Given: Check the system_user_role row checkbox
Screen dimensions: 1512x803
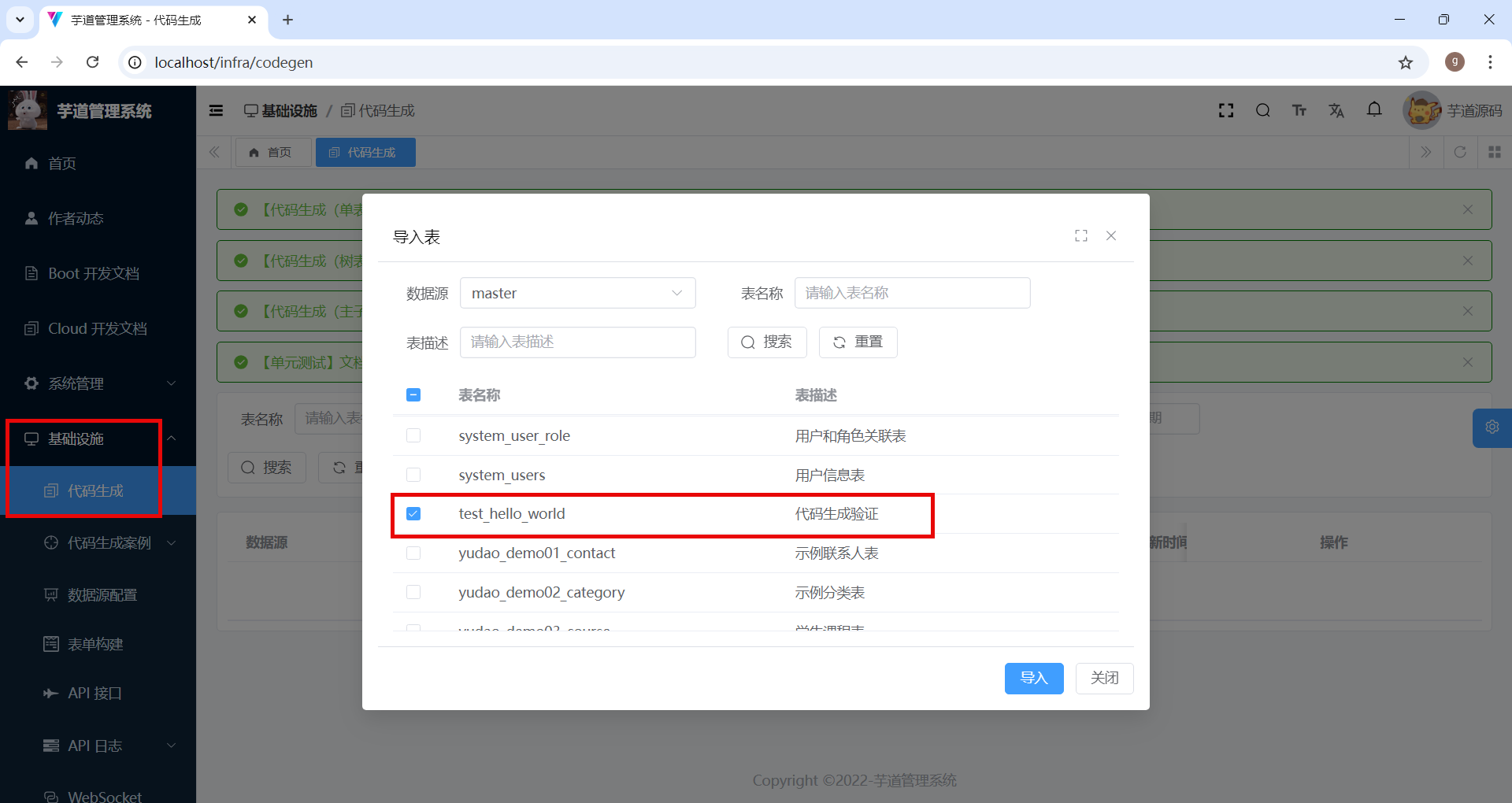Looking at the screenshot, I should (x=413, y=435).
